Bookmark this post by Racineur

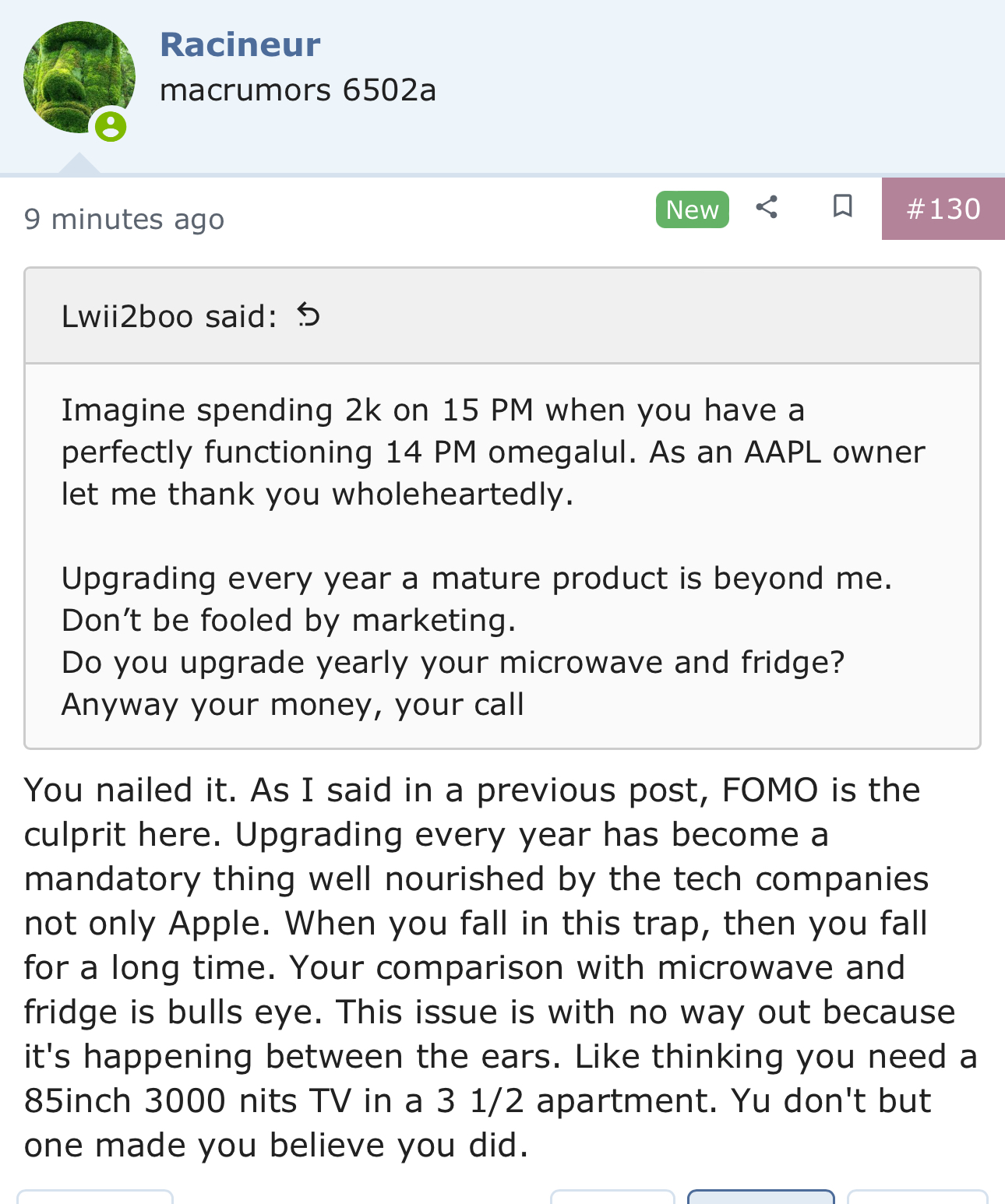pos(842,207)
